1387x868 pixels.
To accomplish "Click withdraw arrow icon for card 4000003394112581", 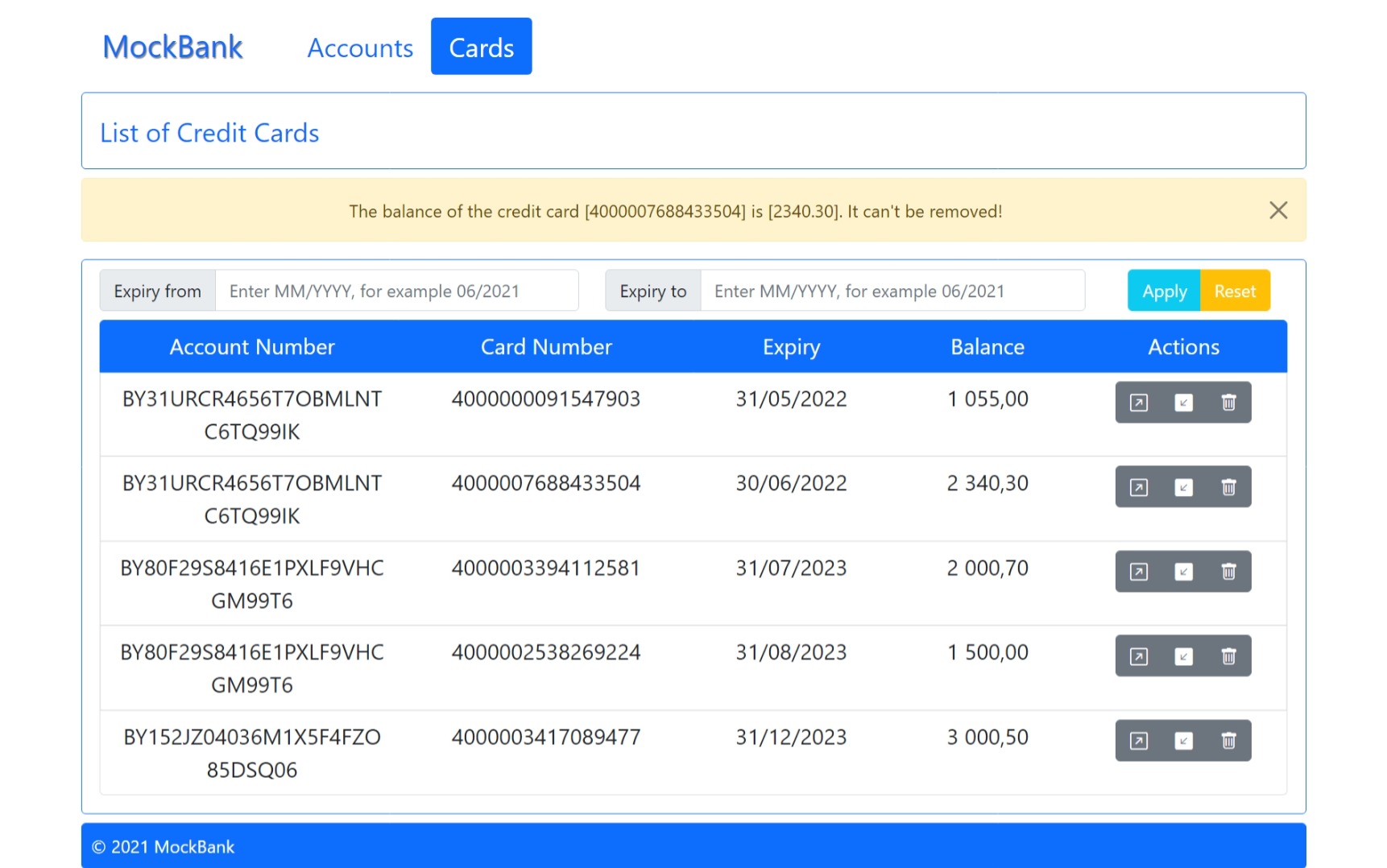I will pos(1138,572).
